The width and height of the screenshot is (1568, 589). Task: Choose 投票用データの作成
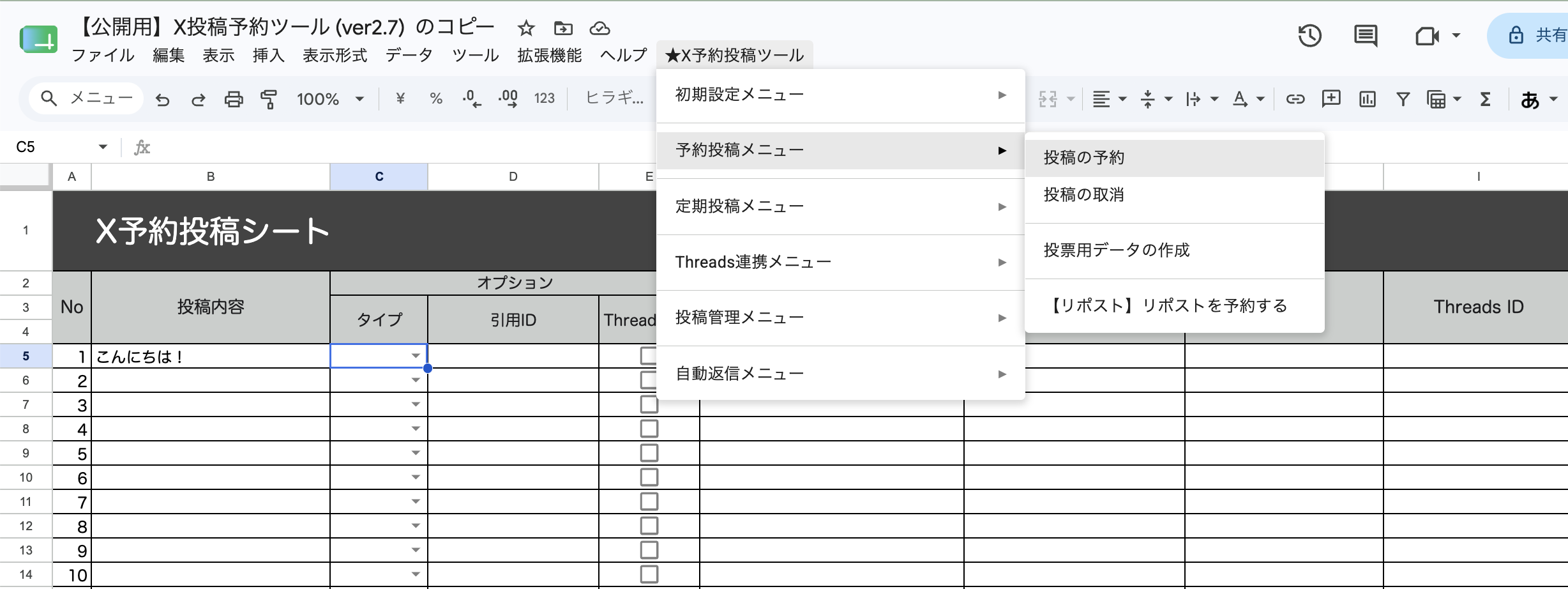pyautogui.click(x=1175, y=250)
